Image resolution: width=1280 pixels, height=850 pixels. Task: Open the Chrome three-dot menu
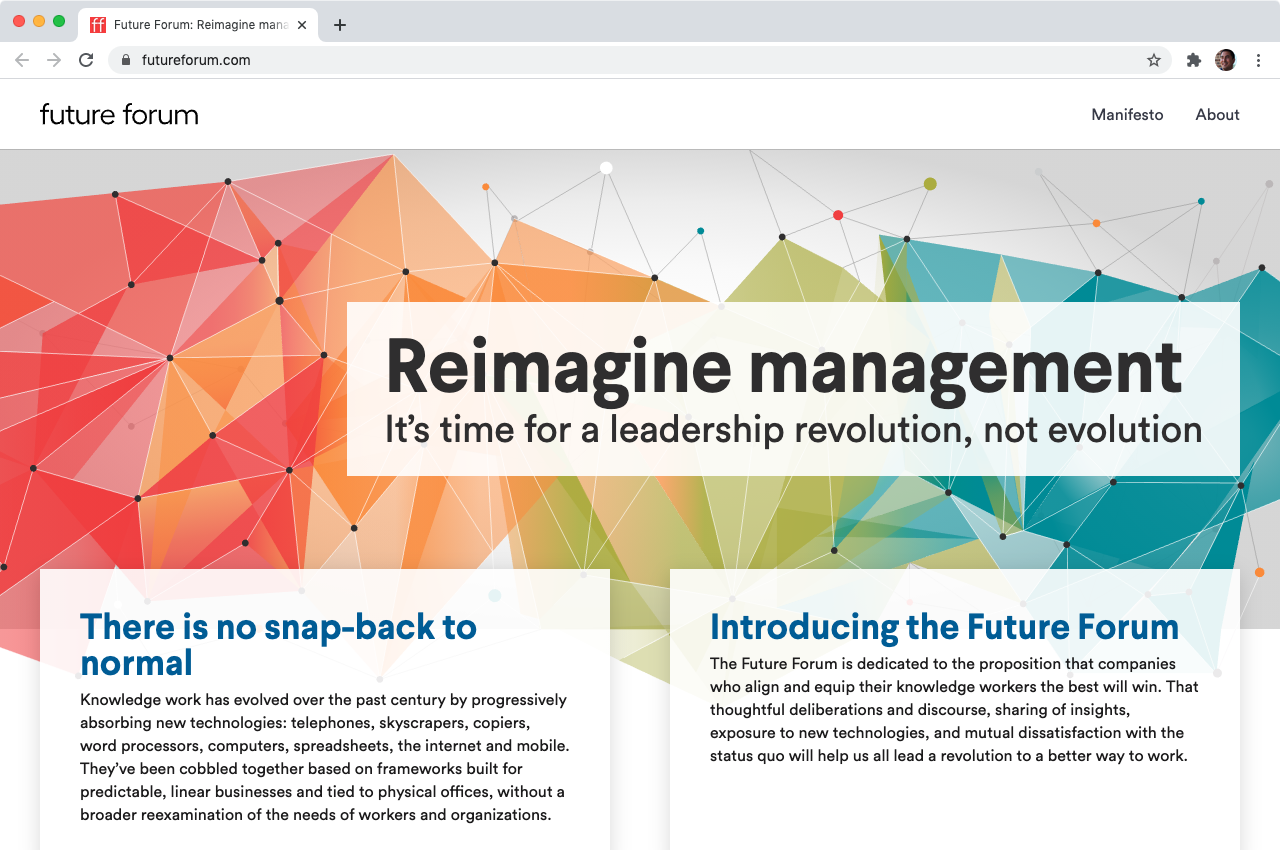[1258, 60]
